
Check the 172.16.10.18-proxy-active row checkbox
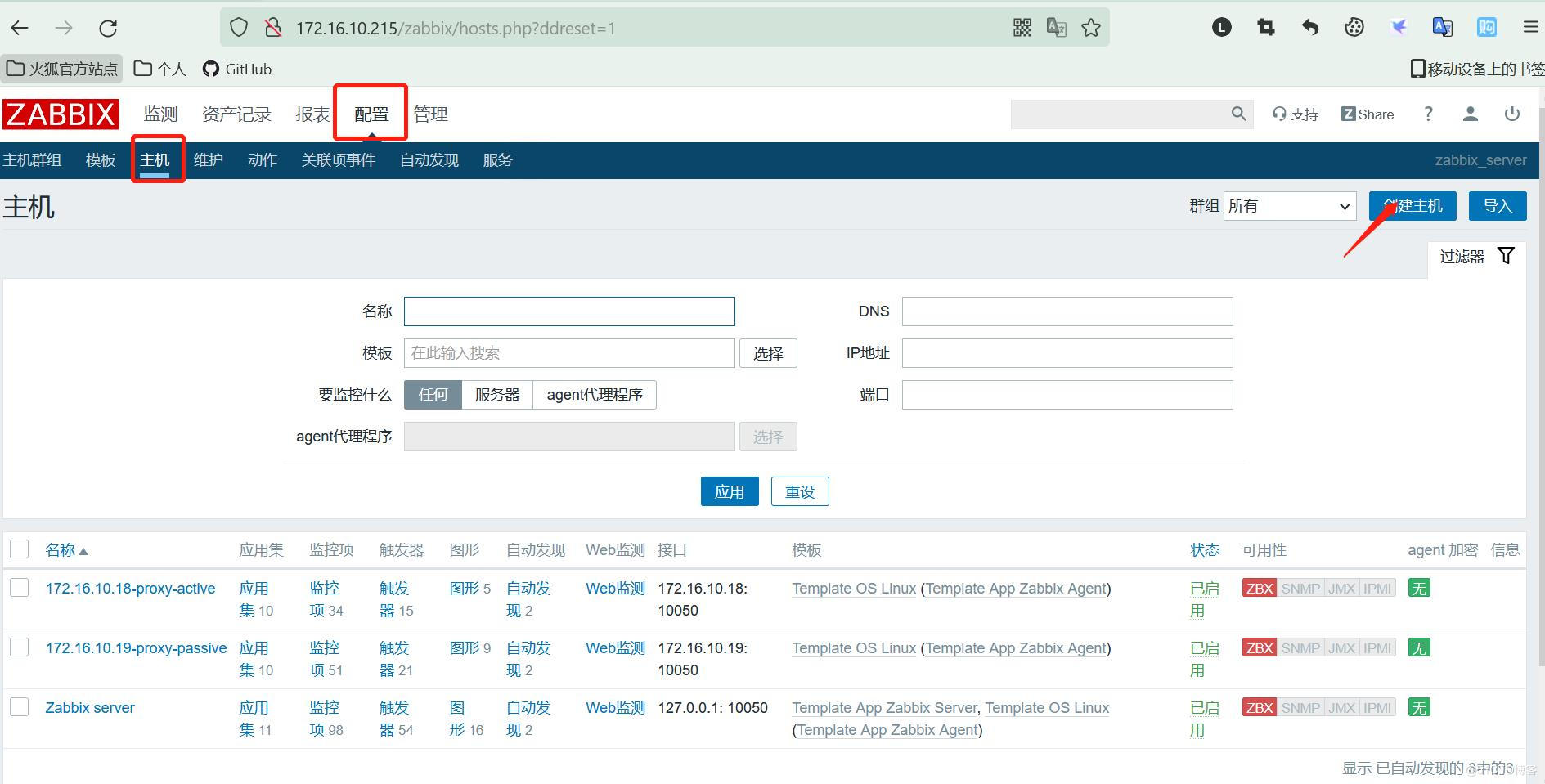coord(20,588)
